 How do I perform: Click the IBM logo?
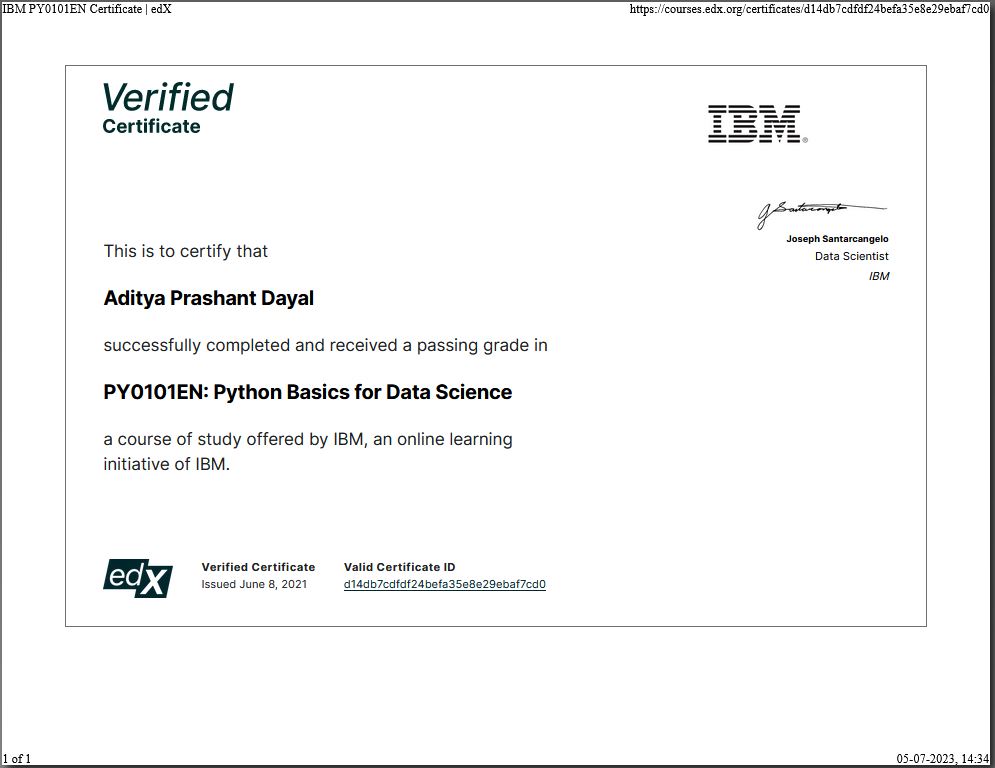pyautogui.click(x=758, y=124)
